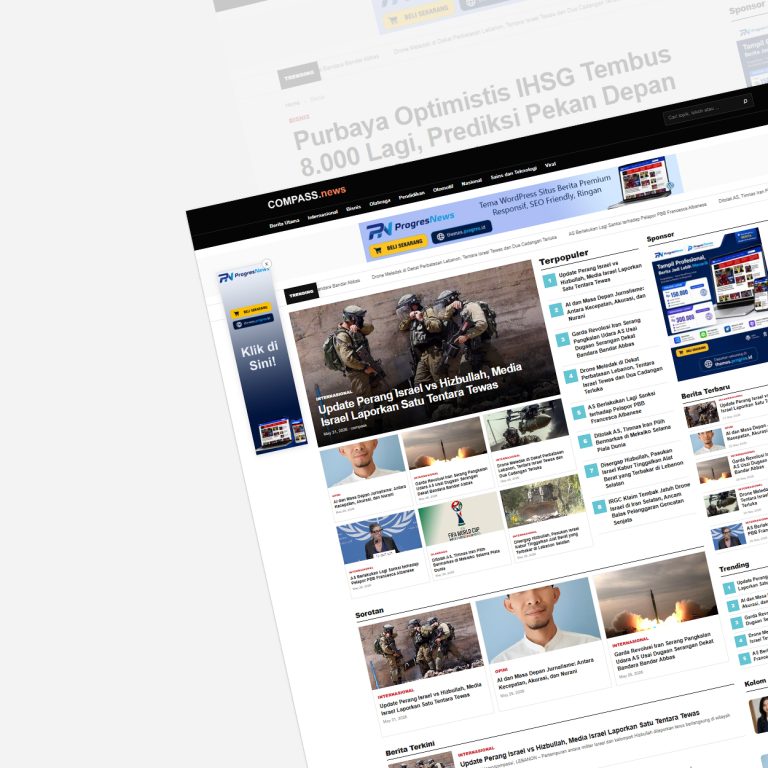Click 'Purbaya Optimistis IHSG Tembus' headline in background page

point(484,113)
